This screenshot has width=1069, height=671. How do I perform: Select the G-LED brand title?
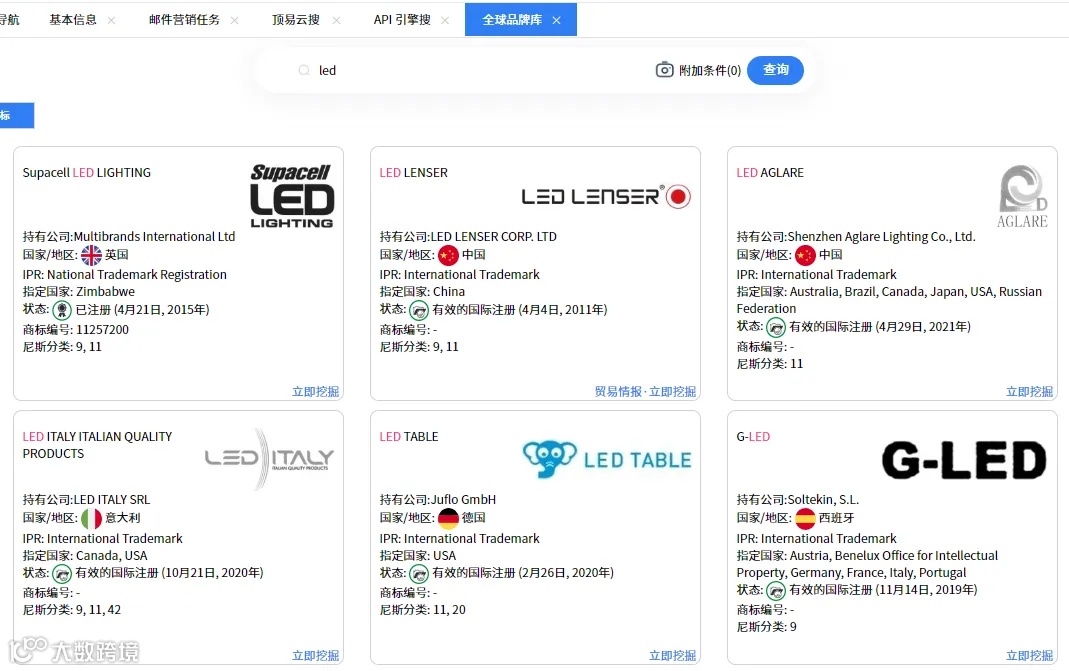(753, 436)
